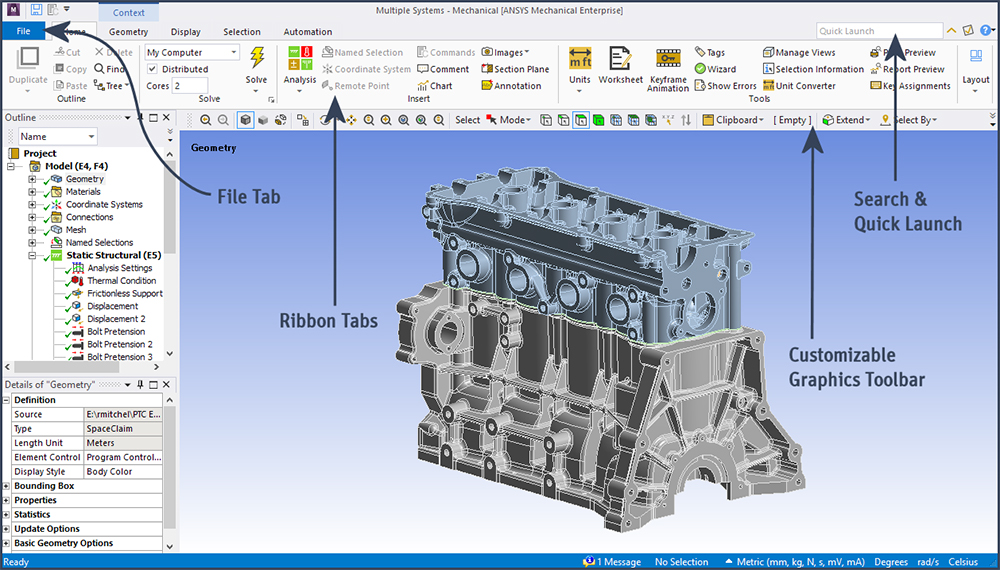The width and height of the screenshot is (1000, 570).
Task: Collapse the Static Structural tree node
Action: coord(32,255)
